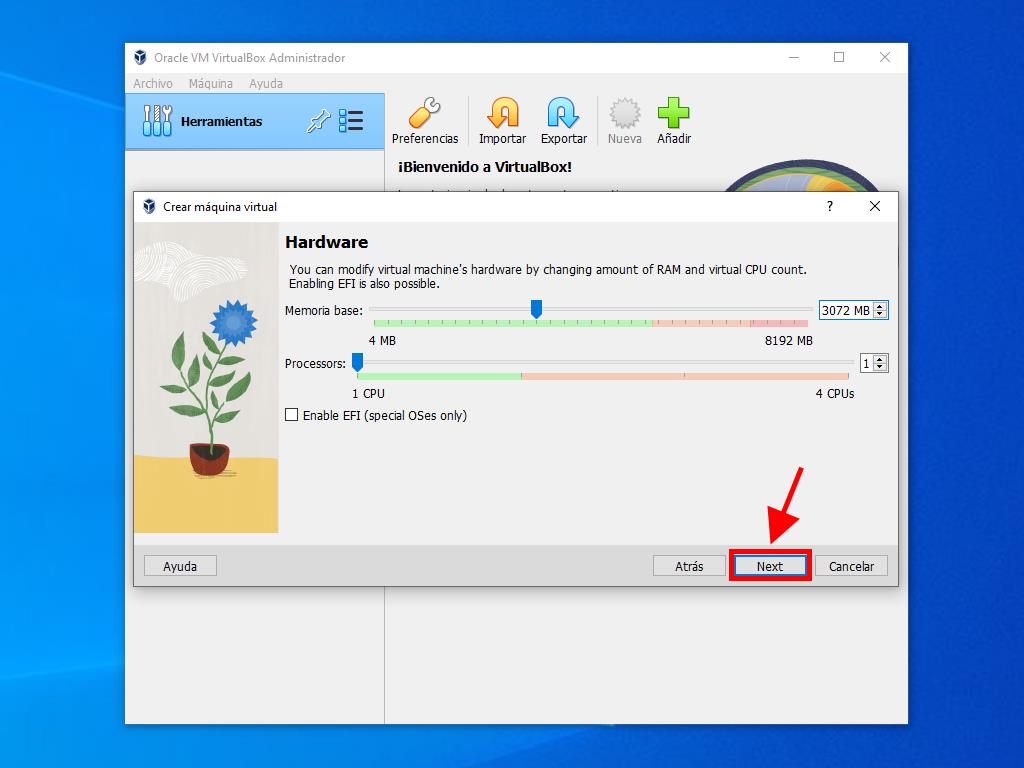Click the memory value field showing 3072 MB
Screen dimensions: 1024x768
click(x=845, y=311)
